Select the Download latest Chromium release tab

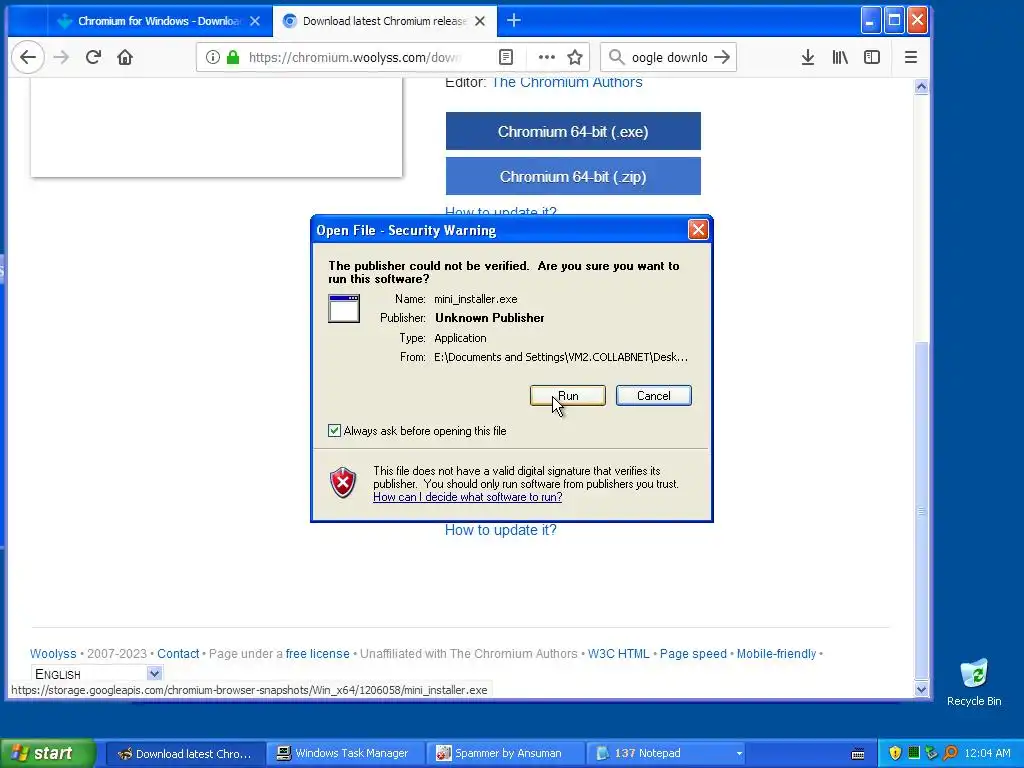[385, 21]
